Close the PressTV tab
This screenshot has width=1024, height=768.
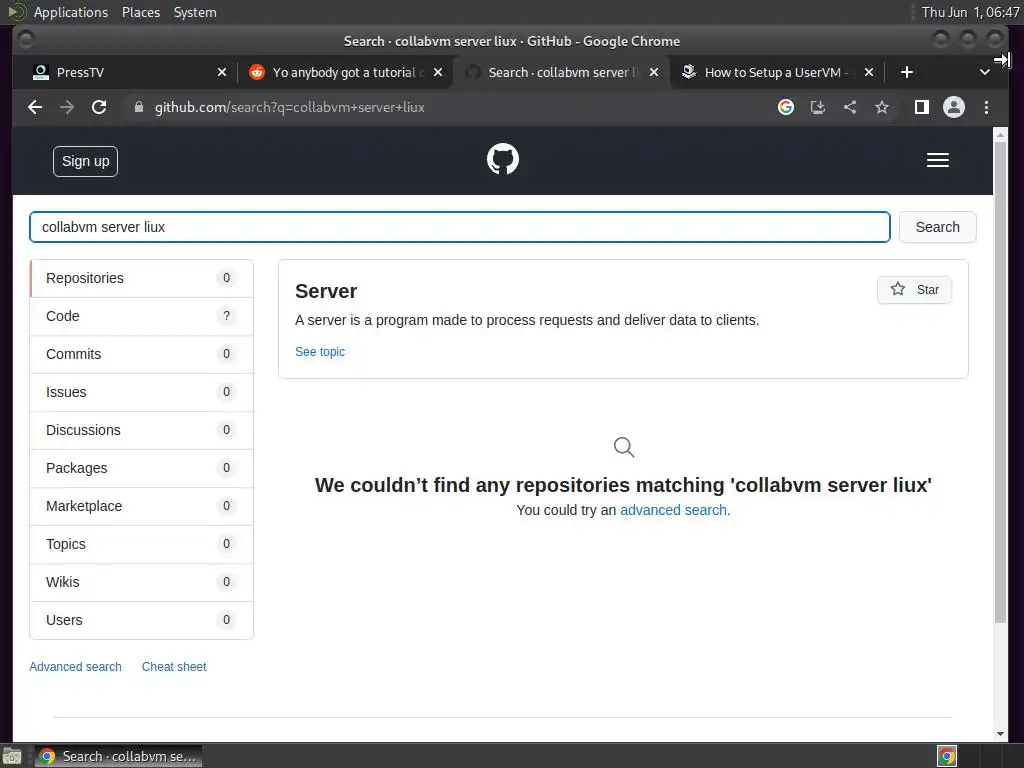point(222,72)
